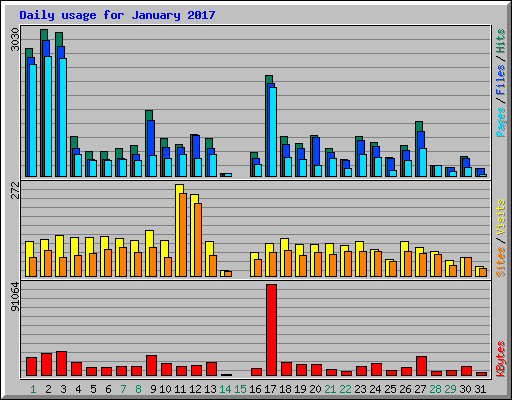This screenshot has width=512, height=400.
Task: Click the 3030 hits axis value
Action: 15,39
